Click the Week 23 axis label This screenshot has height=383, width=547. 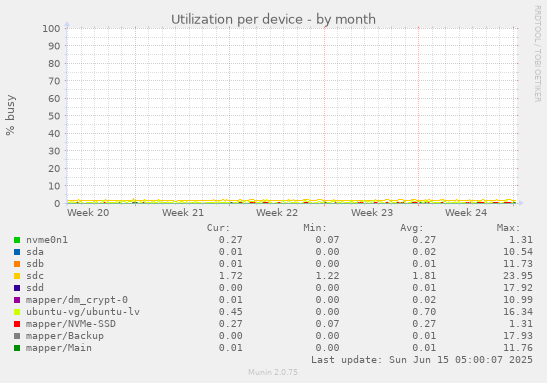coord(372,212)
